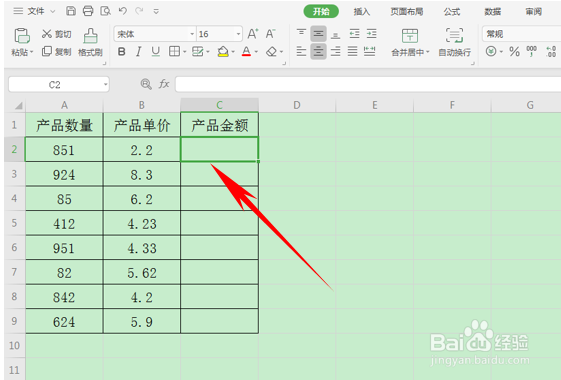Open Print Preview icon
561x380 pixels.
pyautogui.click(x=106, y=11)
